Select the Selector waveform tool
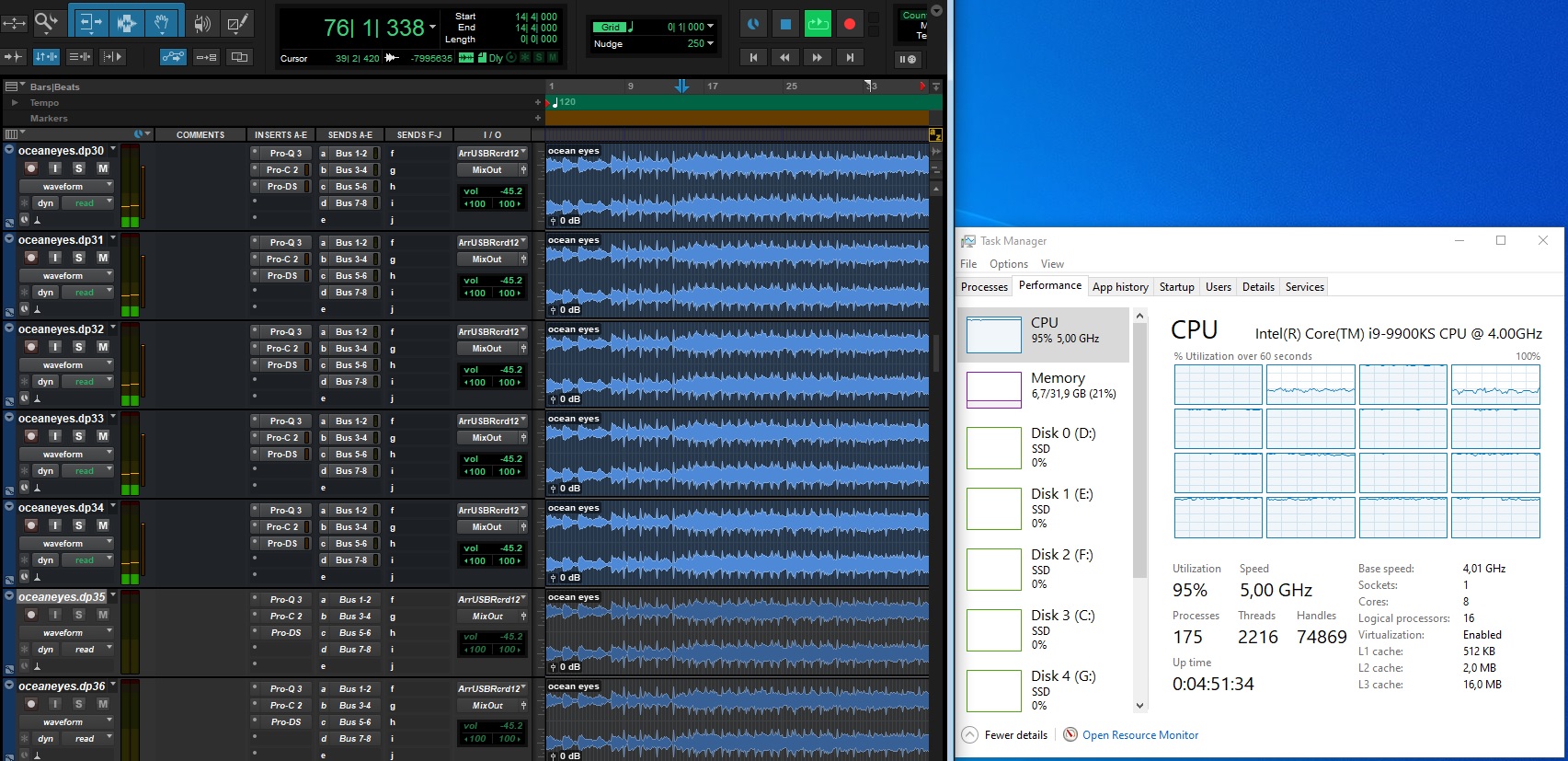This screenshot has height=761, width=1568. click(x=127, y=22)
